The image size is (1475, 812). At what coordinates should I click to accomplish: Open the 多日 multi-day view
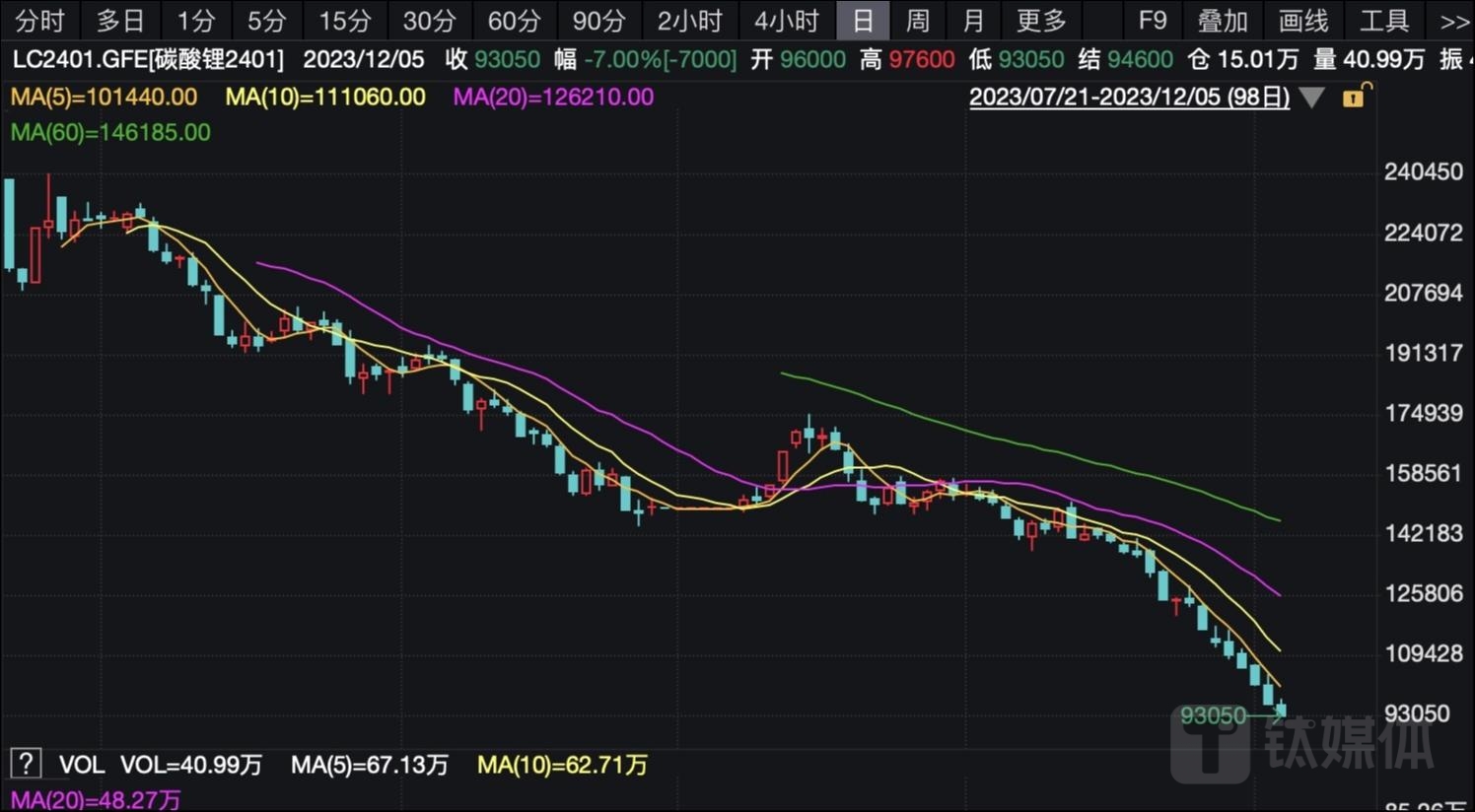click(120, 21)
